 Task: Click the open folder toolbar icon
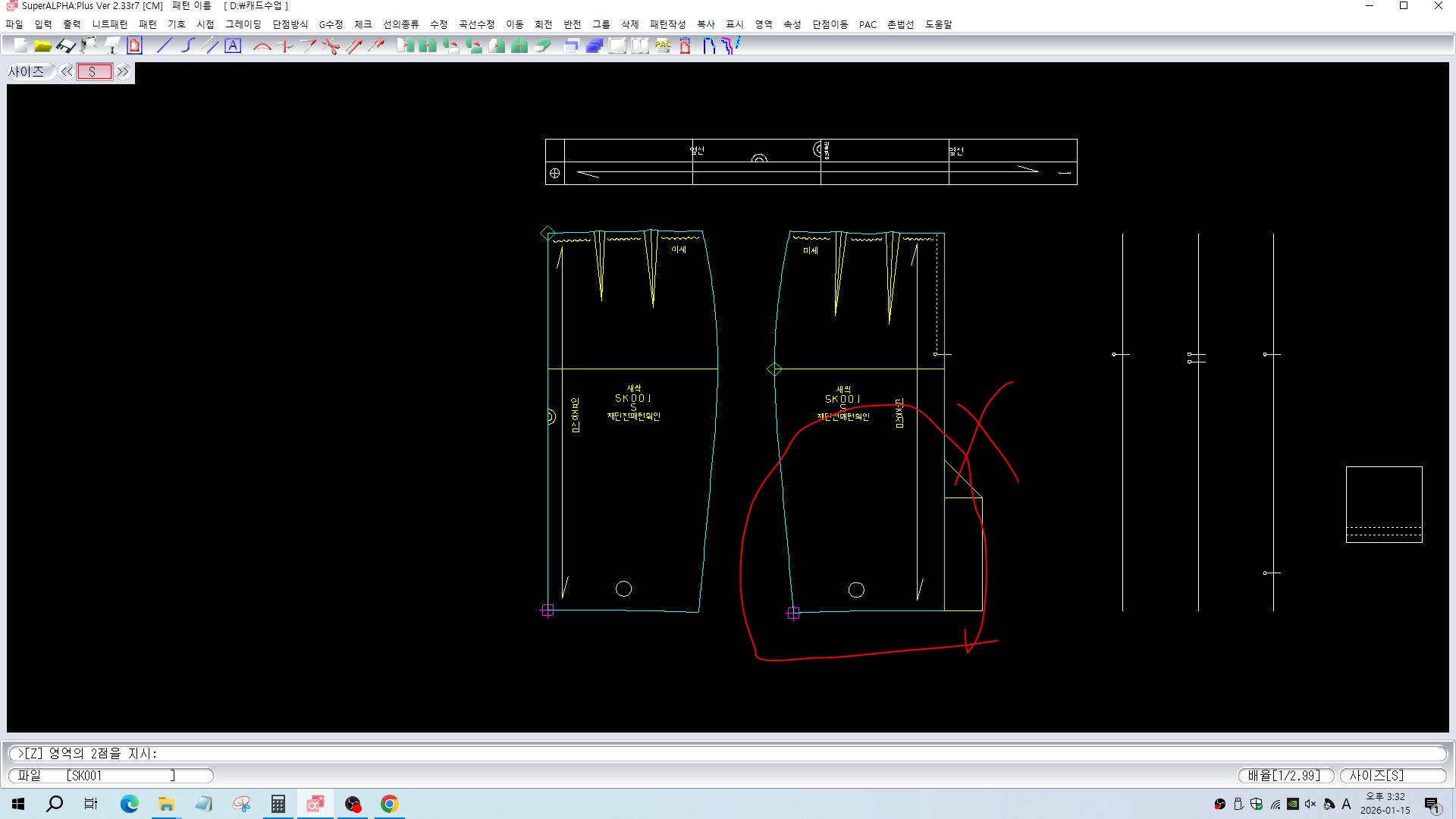tap(43, 46)
